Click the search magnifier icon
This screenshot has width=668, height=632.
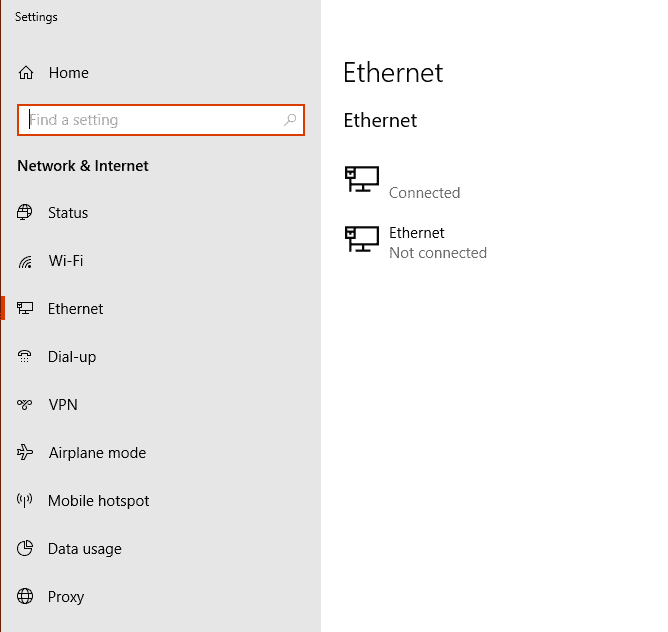[x=290, y=120]
